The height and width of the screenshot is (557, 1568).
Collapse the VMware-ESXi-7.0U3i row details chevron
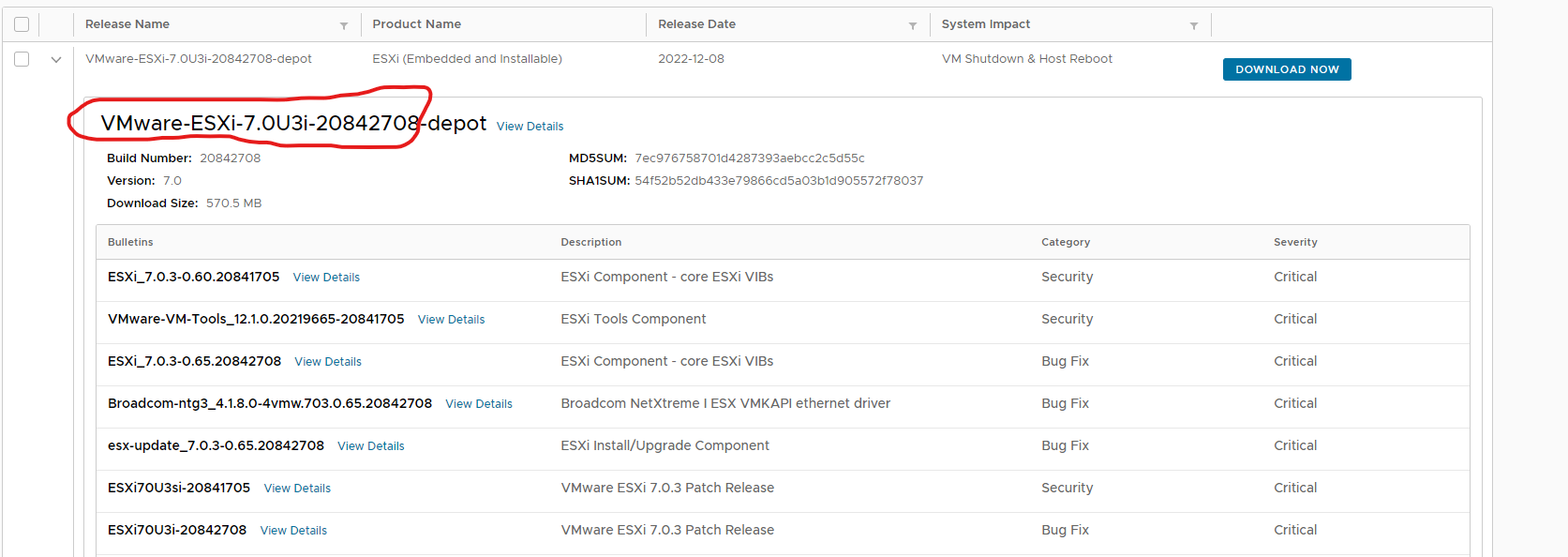click(x=56, y=59)
